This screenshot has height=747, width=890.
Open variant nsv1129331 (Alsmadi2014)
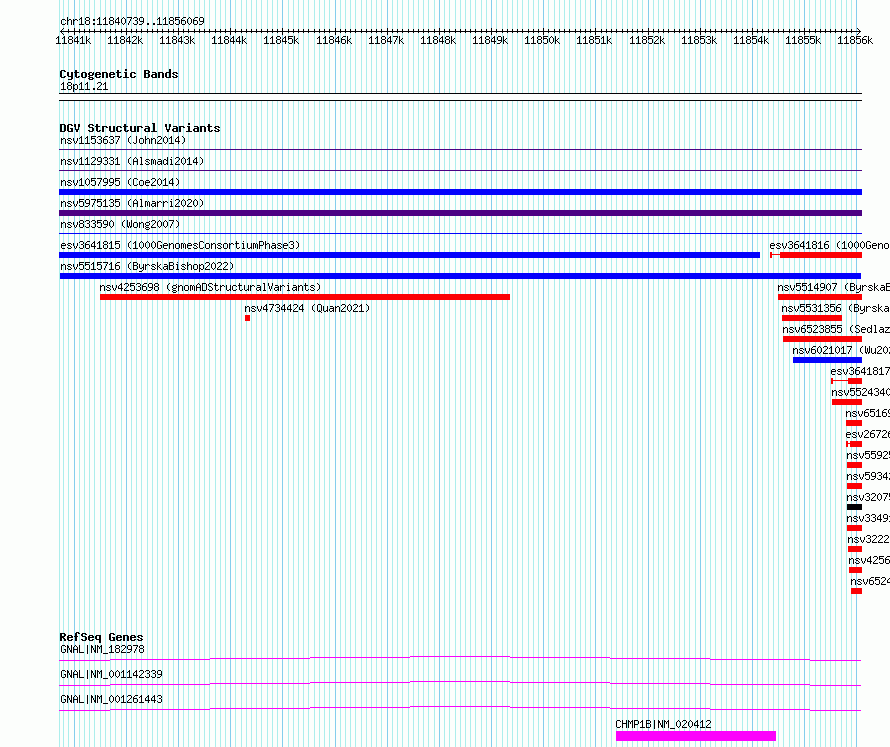pos(132,161)
